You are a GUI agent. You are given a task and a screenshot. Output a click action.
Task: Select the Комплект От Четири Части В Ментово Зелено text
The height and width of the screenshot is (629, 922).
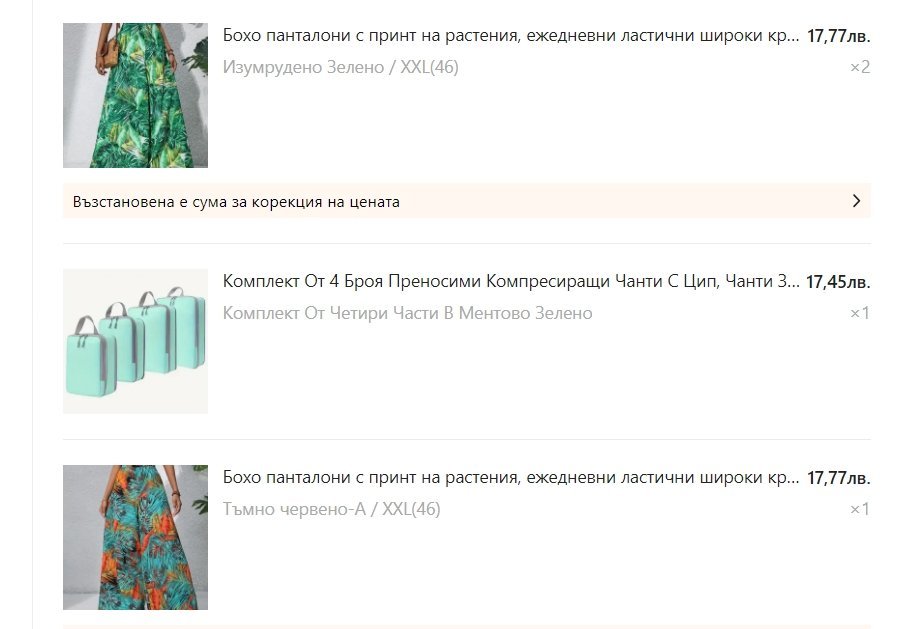407,313
